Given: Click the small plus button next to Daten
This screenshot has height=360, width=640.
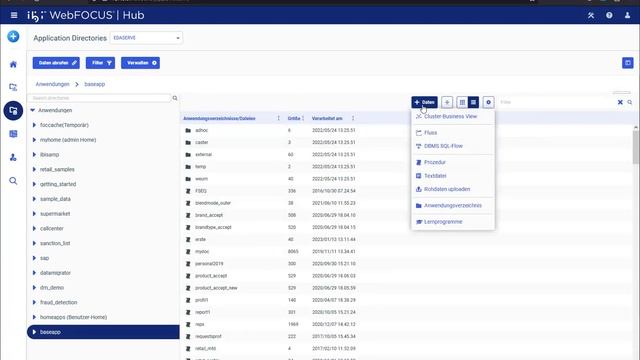Looking at the screenshot, I should point(447,102).
